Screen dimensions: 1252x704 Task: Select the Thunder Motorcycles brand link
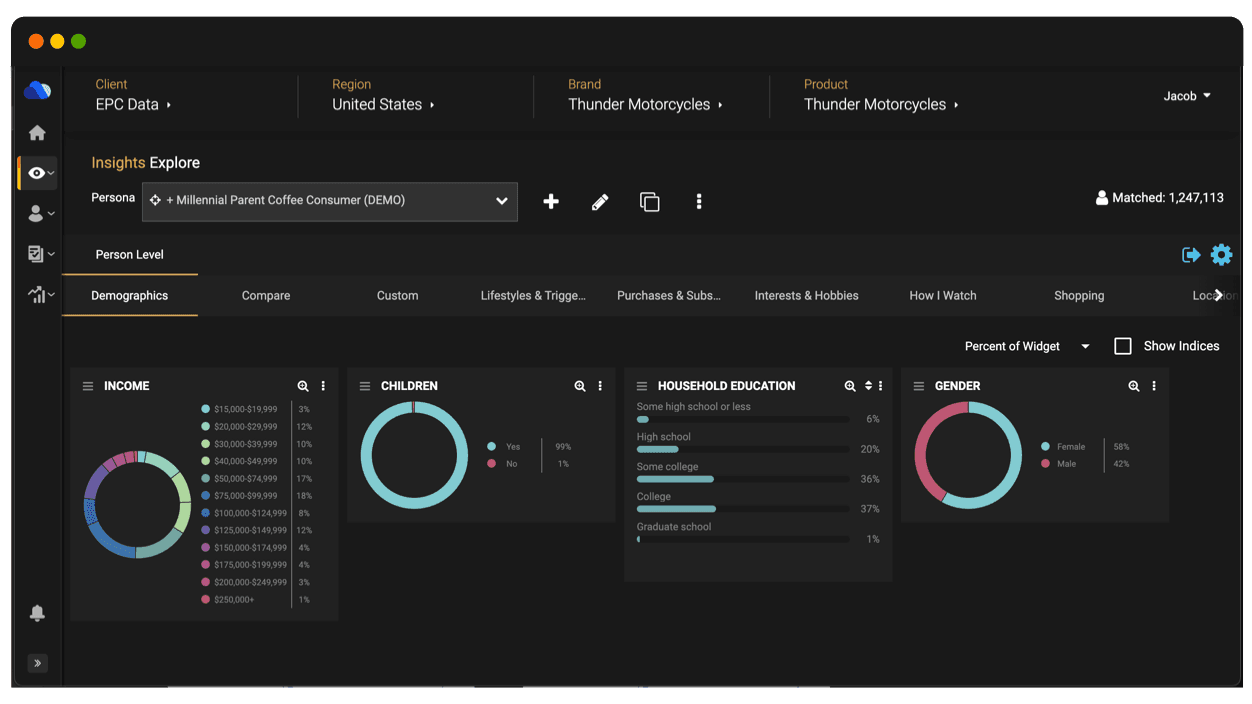[640, 104]
